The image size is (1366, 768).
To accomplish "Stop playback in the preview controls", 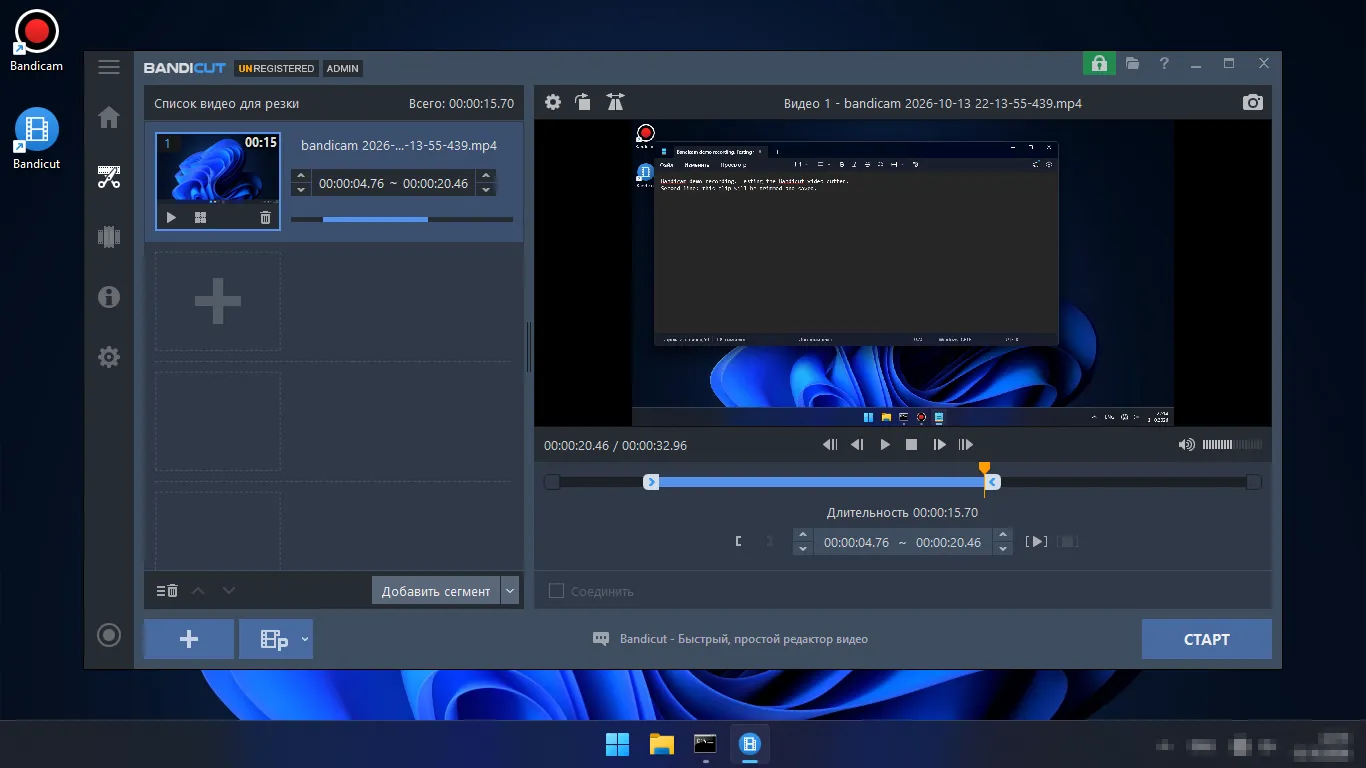I will point(912,445).
